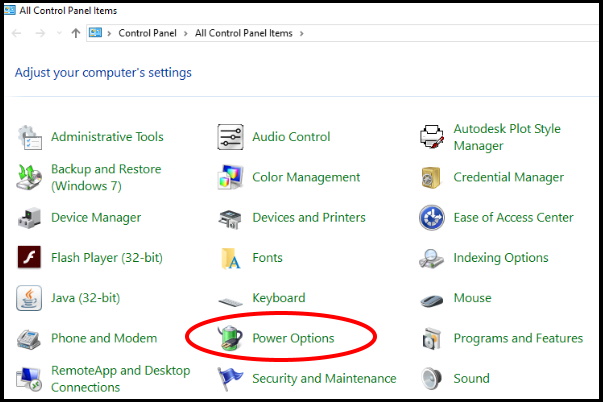The width and height of the screenshot is (603, 402).
Task: Open the Sound link
Action: point(471,379)
